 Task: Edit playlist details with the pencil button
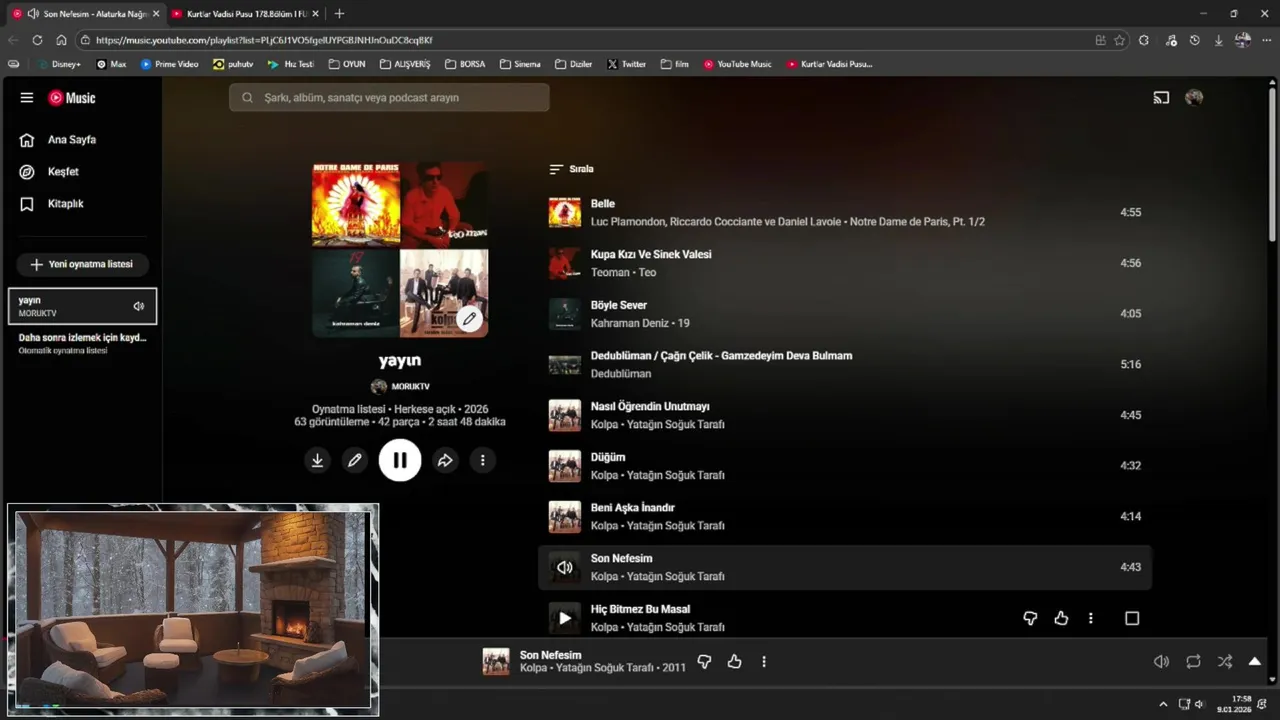[354, 460]
